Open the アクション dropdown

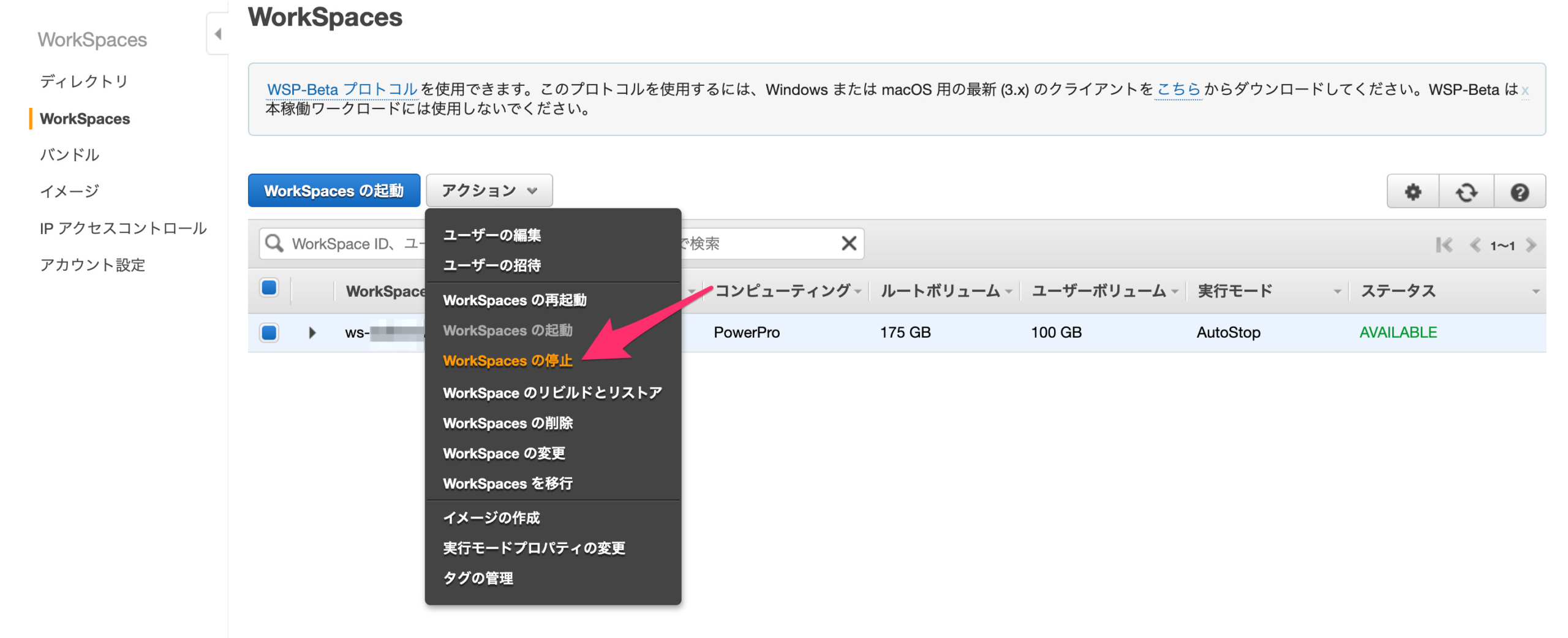pos(488,191)
